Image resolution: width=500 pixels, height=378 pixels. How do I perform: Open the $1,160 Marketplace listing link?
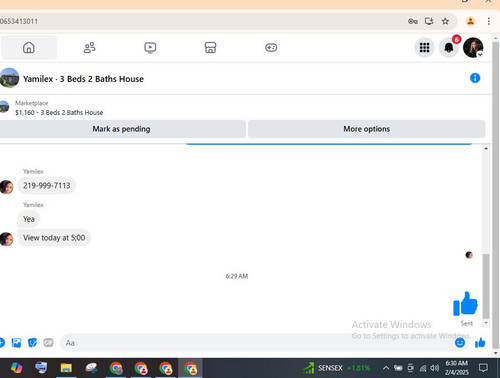pyautogui.click(x=59, y=113)
